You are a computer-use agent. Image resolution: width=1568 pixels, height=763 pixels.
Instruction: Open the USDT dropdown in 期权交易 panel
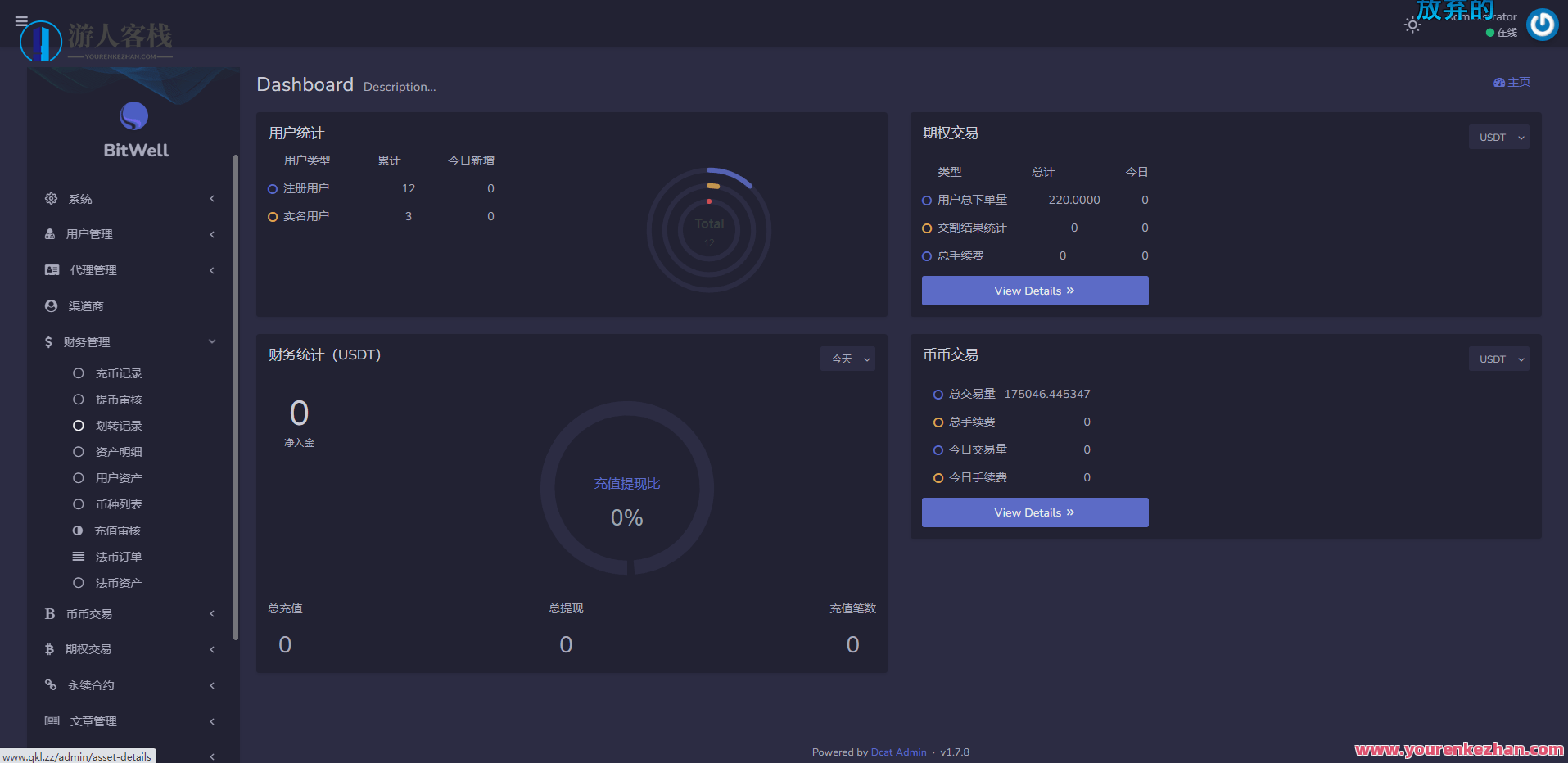(x=1498, y=137)
